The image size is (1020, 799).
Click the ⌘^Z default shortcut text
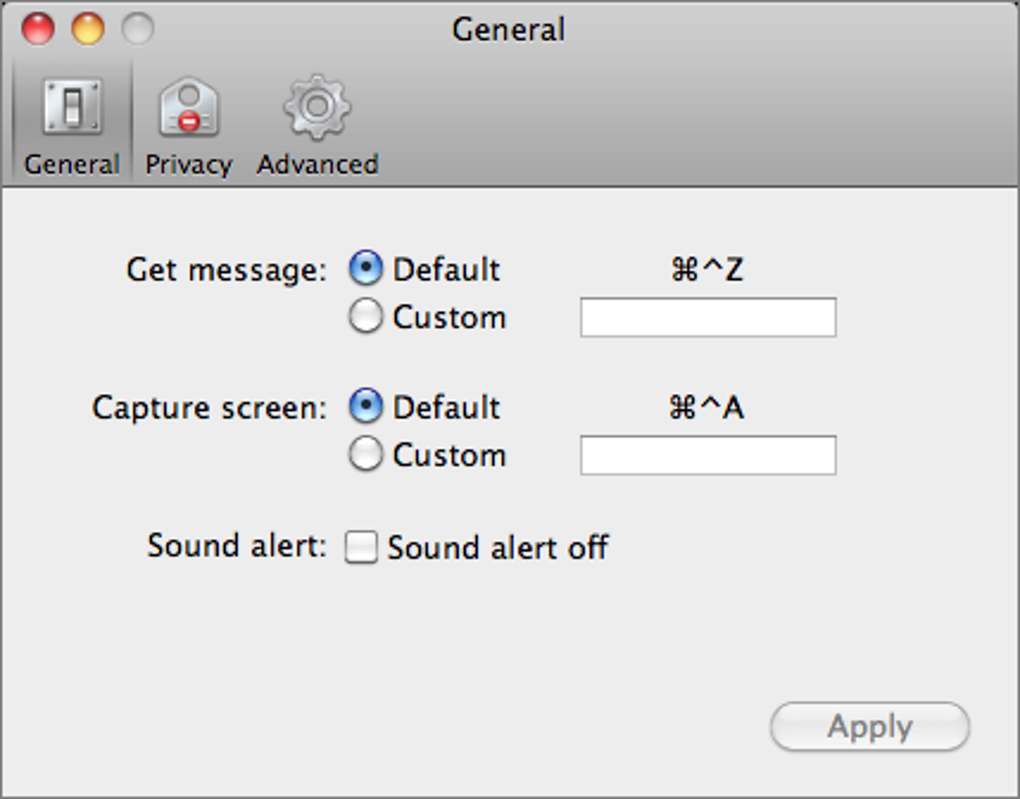pyautogui.click(x=707, y=269)
